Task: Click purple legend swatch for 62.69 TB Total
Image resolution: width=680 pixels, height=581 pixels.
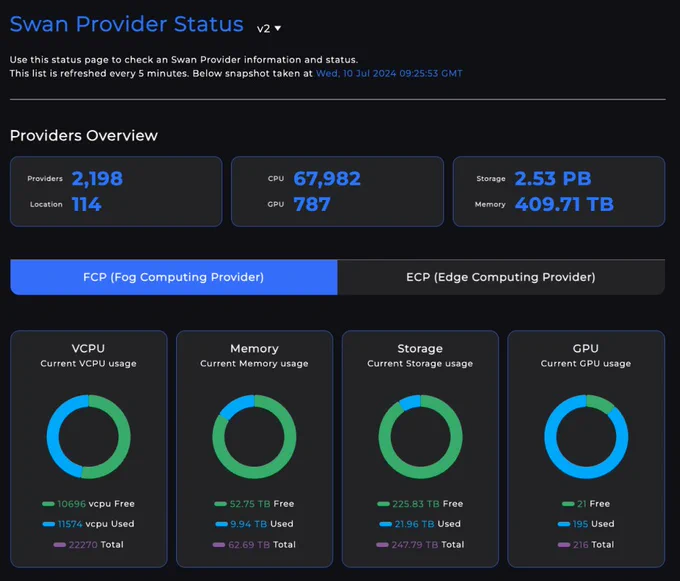Action: pyautogui.click(x=219, y=545)
